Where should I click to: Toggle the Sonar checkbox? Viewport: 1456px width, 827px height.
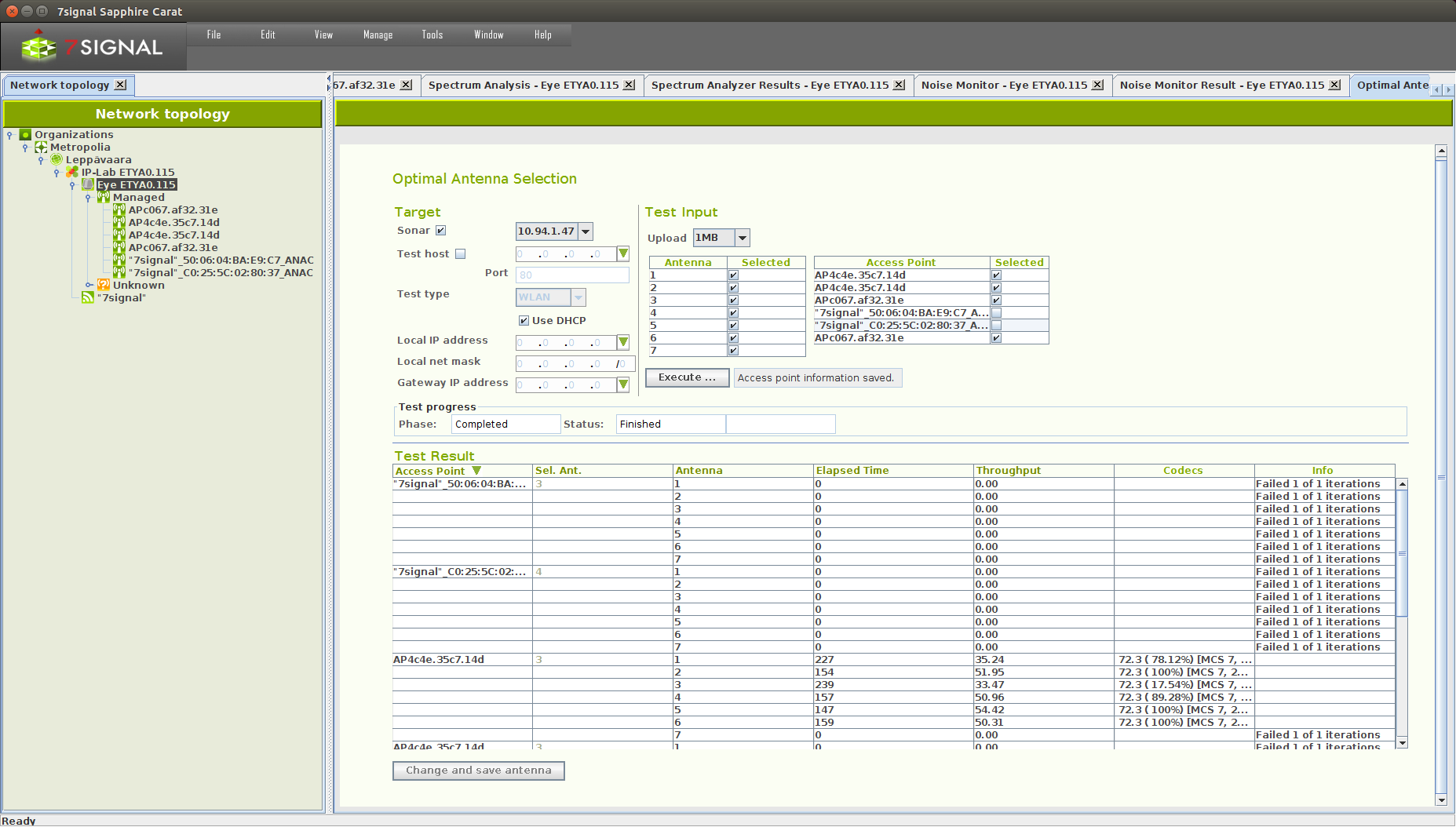(440, 231)
